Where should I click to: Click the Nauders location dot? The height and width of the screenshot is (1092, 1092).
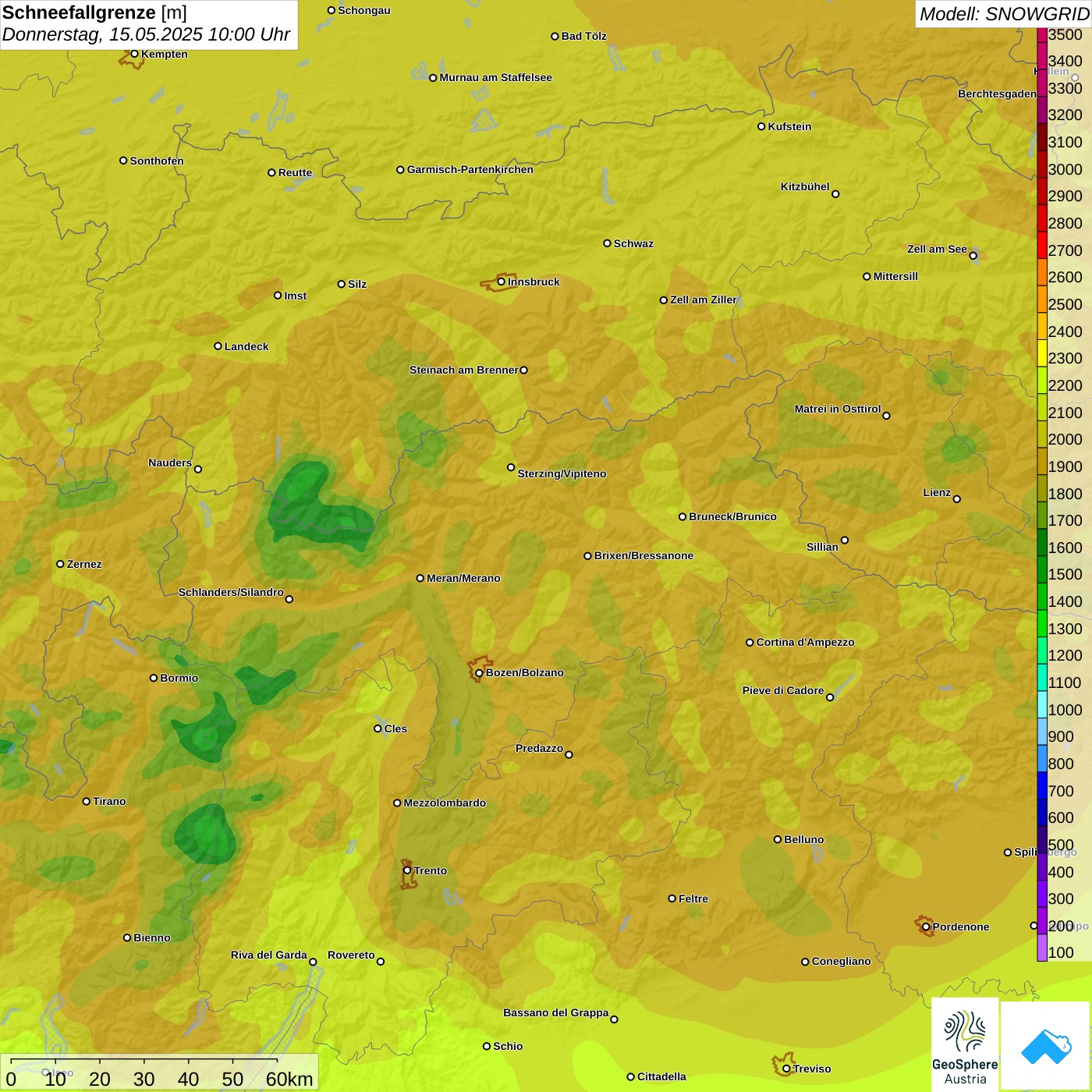(198, 469)
